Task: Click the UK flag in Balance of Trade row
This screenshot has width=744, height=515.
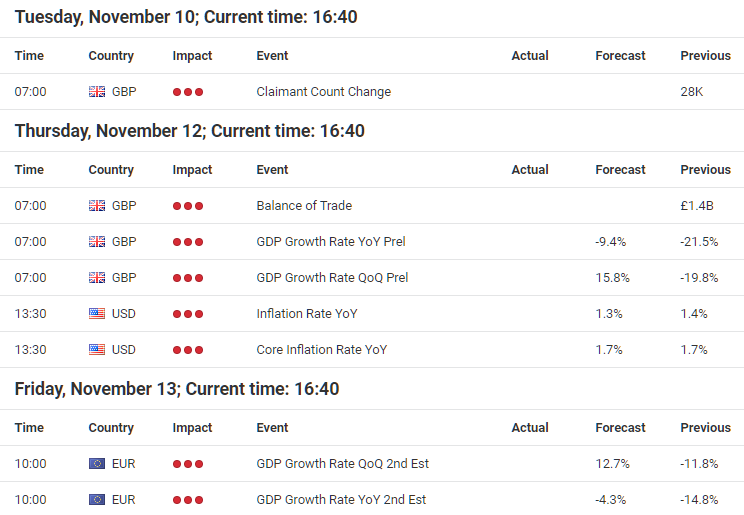Action: coord(97,206)
